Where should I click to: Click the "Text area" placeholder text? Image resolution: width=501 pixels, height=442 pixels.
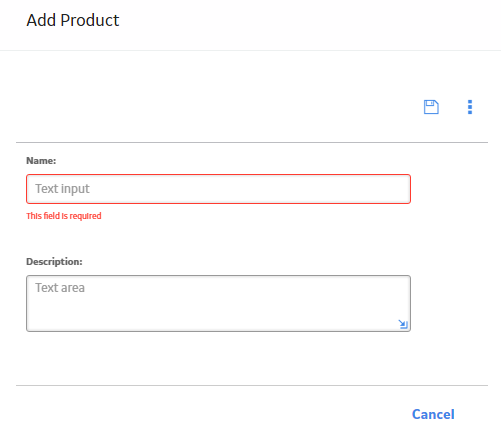pos(60,288)
